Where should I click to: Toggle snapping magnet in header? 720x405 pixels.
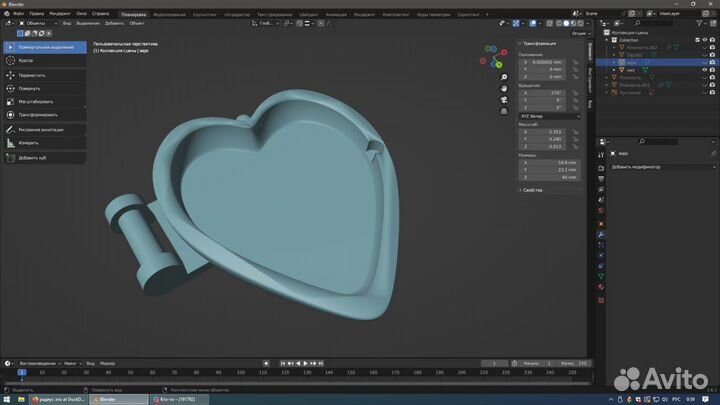click(299, 23)
